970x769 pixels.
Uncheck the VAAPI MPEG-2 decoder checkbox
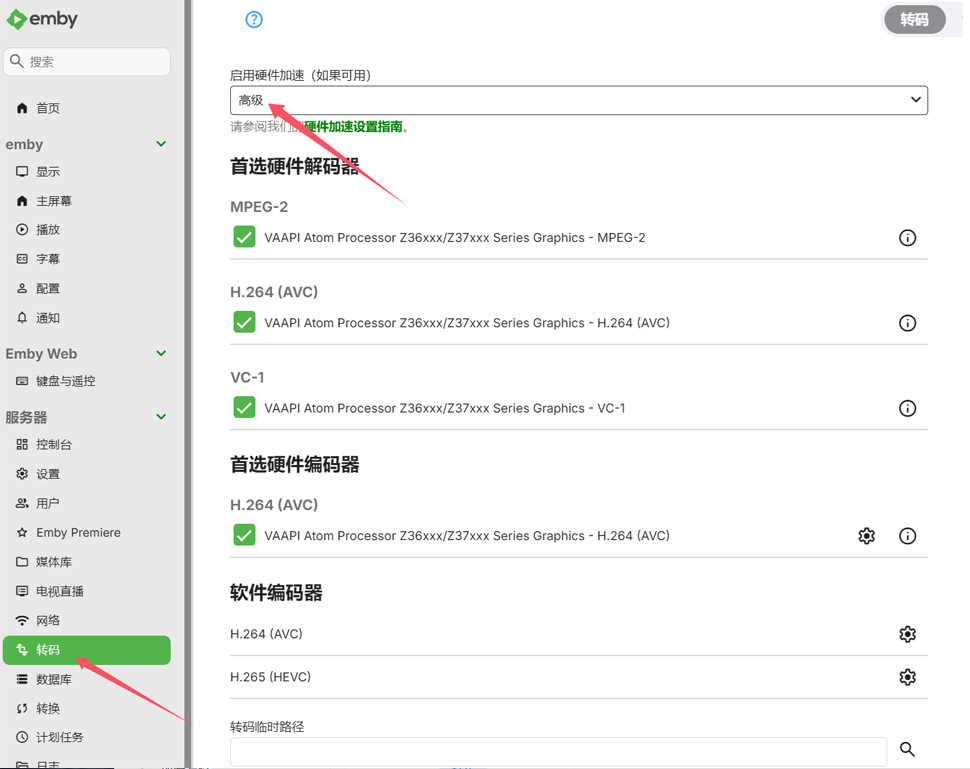[x=244, y=238]
